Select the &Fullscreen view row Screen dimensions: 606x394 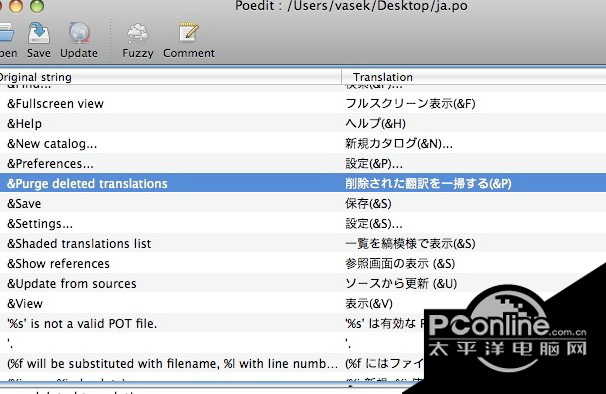(x=303, y=103)
